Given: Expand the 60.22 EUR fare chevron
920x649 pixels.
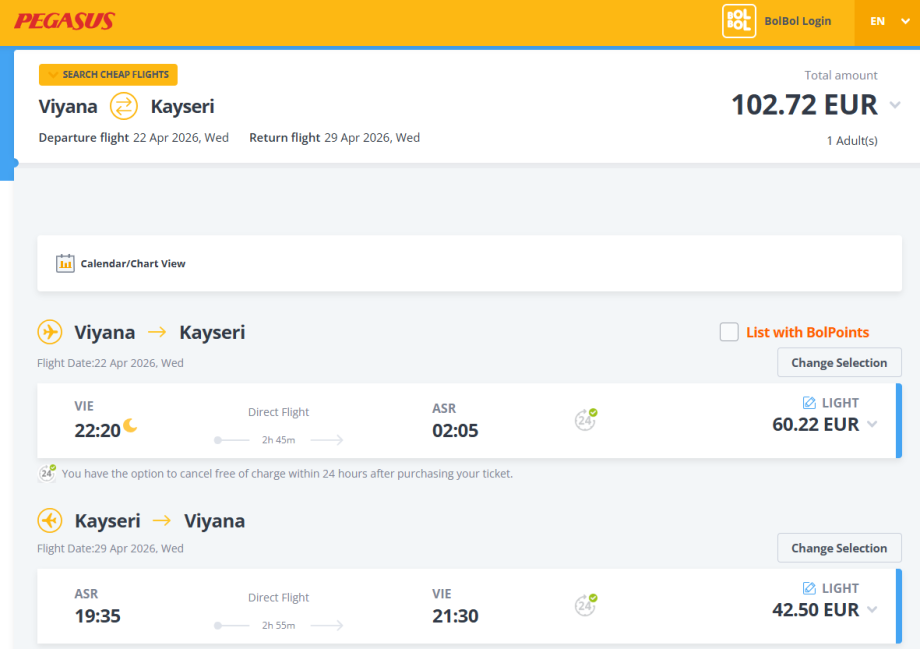Looking at the screenshot, I should pyautogui.click(x=872, y=425).
